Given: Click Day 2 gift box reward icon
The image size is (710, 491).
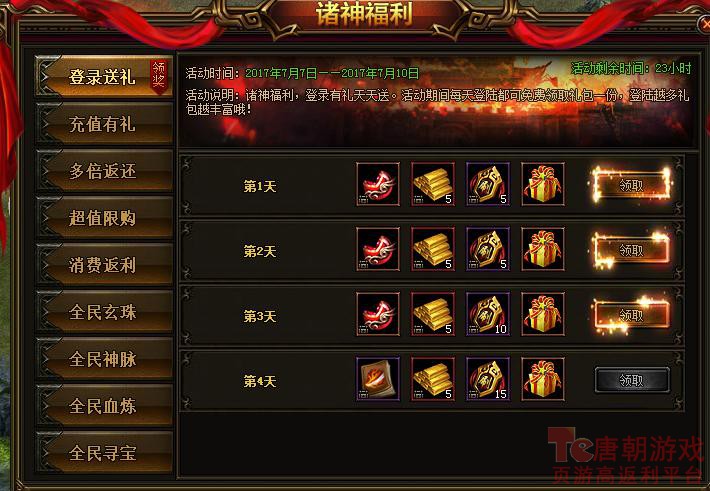Looking at the screenshot, I should pos(543,249).
